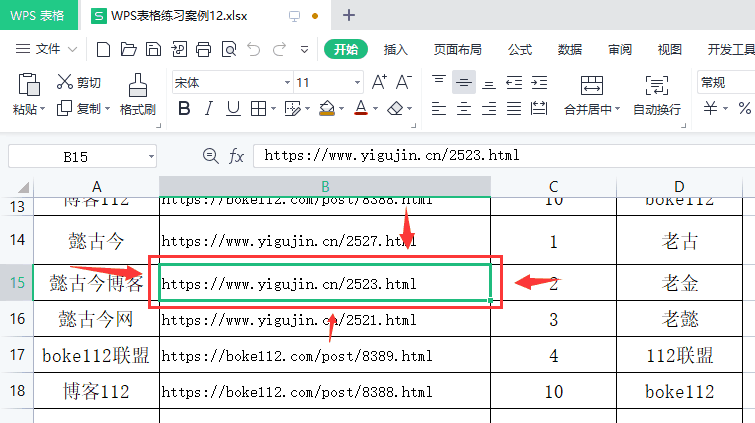The image size is (755, 423).
Task: Open print preview icon
Action: 229,49
